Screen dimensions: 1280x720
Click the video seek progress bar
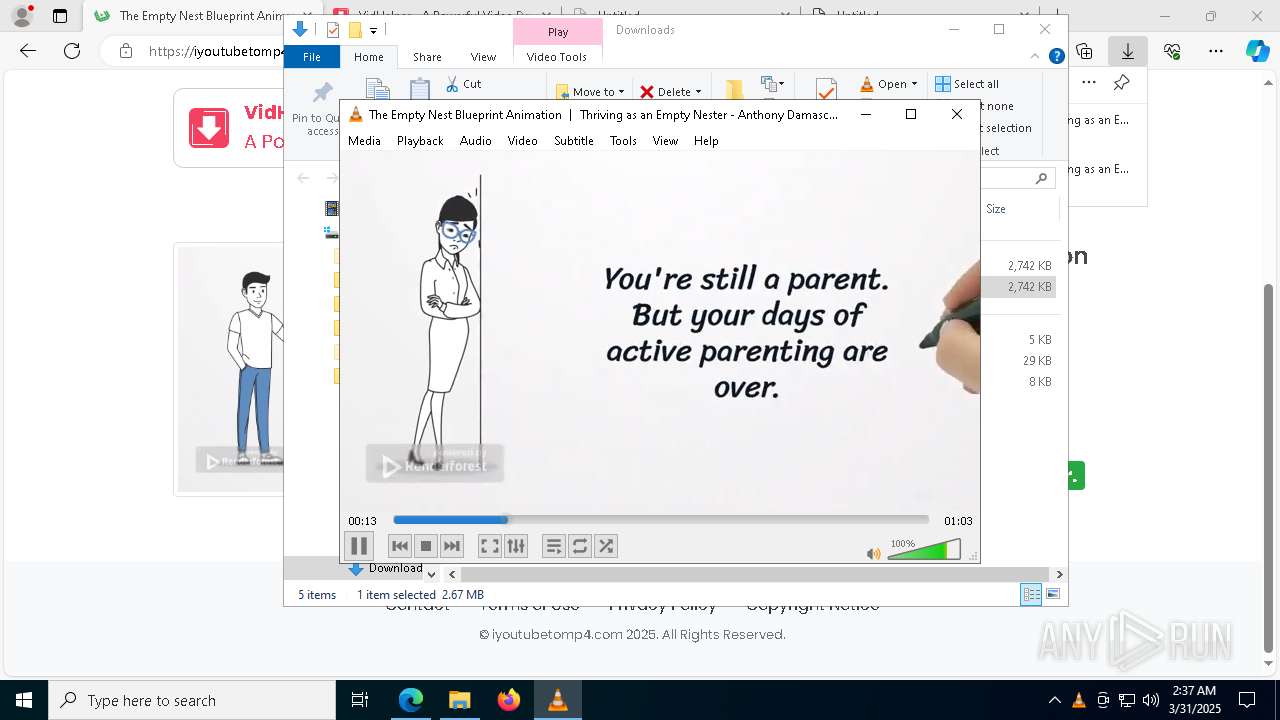(660, 520)
